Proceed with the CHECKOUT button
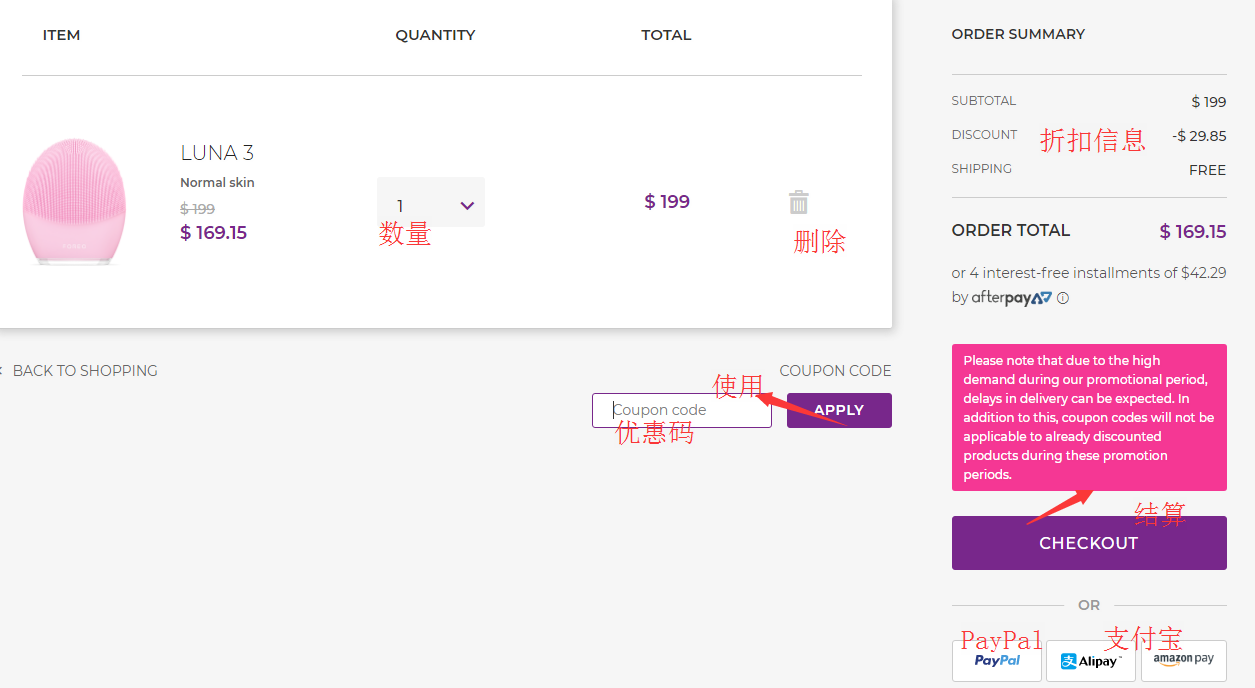 pyautogui.click(x=1088, y=543)
